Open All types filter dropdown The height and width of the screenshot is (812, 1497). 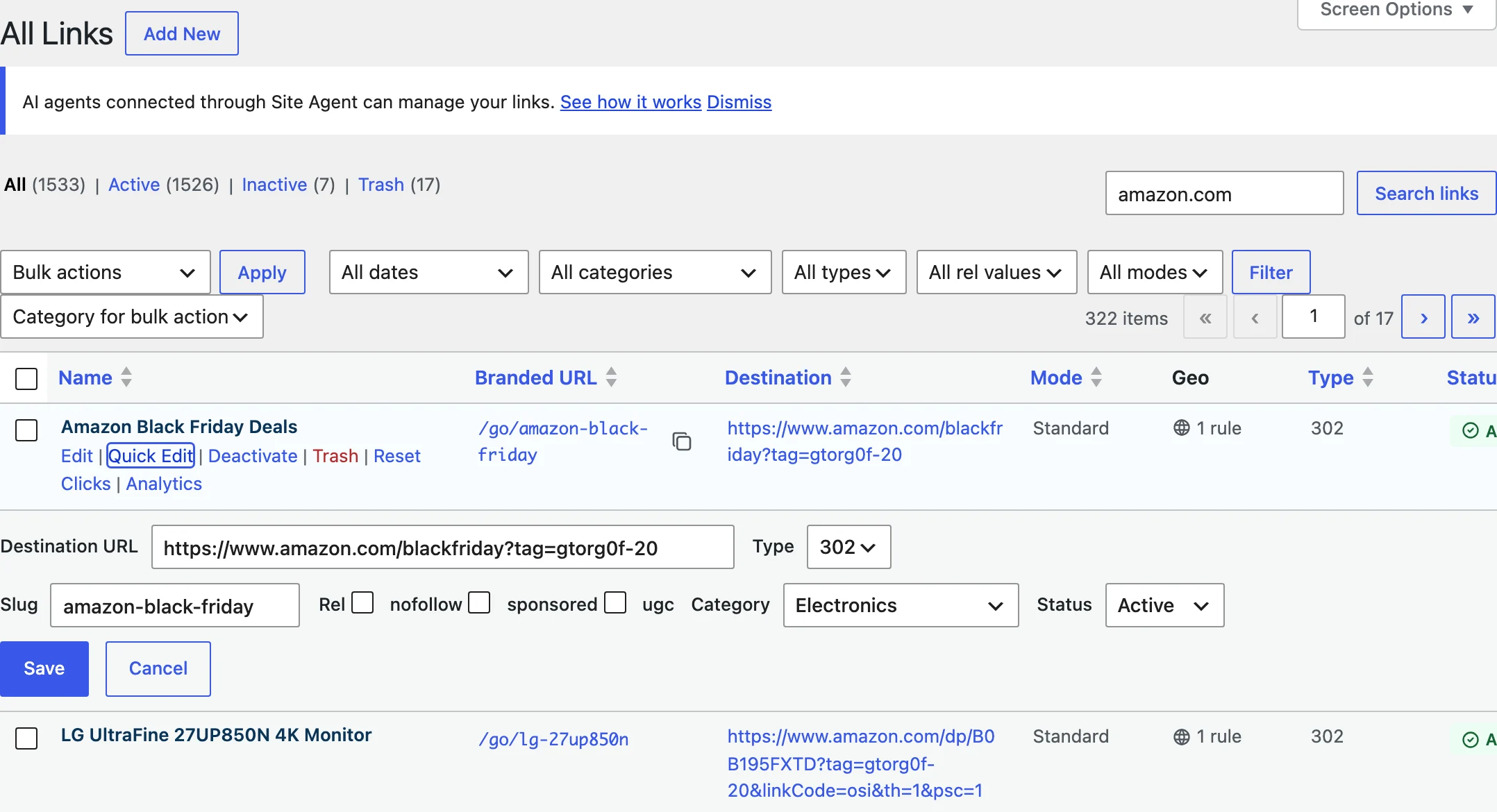point(844,272)
